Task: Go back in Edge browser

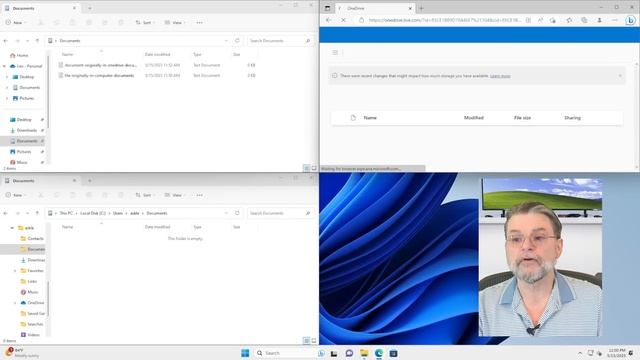Action: 329,20
